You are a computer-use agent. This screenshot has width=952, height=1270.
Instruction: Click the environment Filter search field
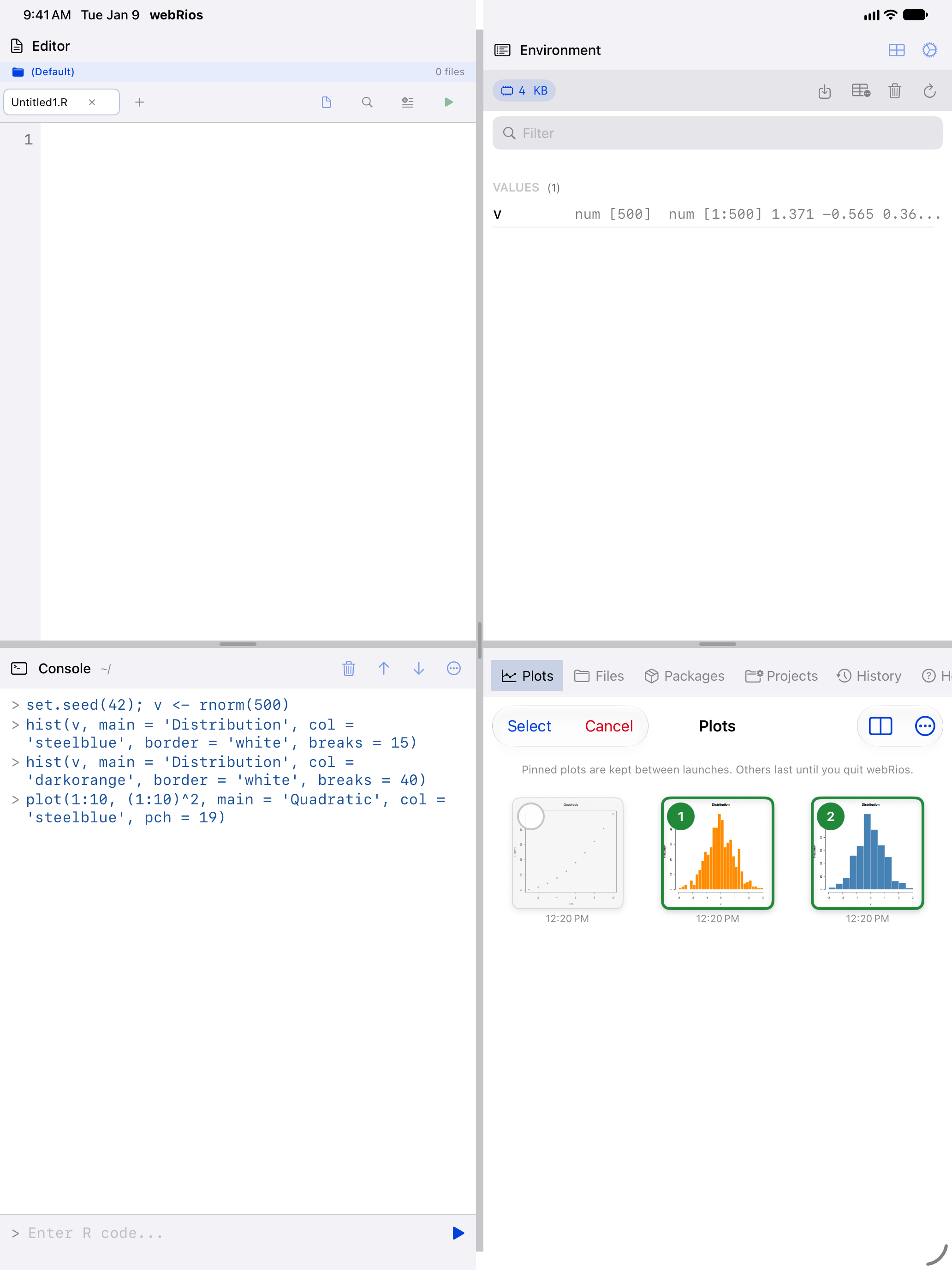tap(717, 133)
